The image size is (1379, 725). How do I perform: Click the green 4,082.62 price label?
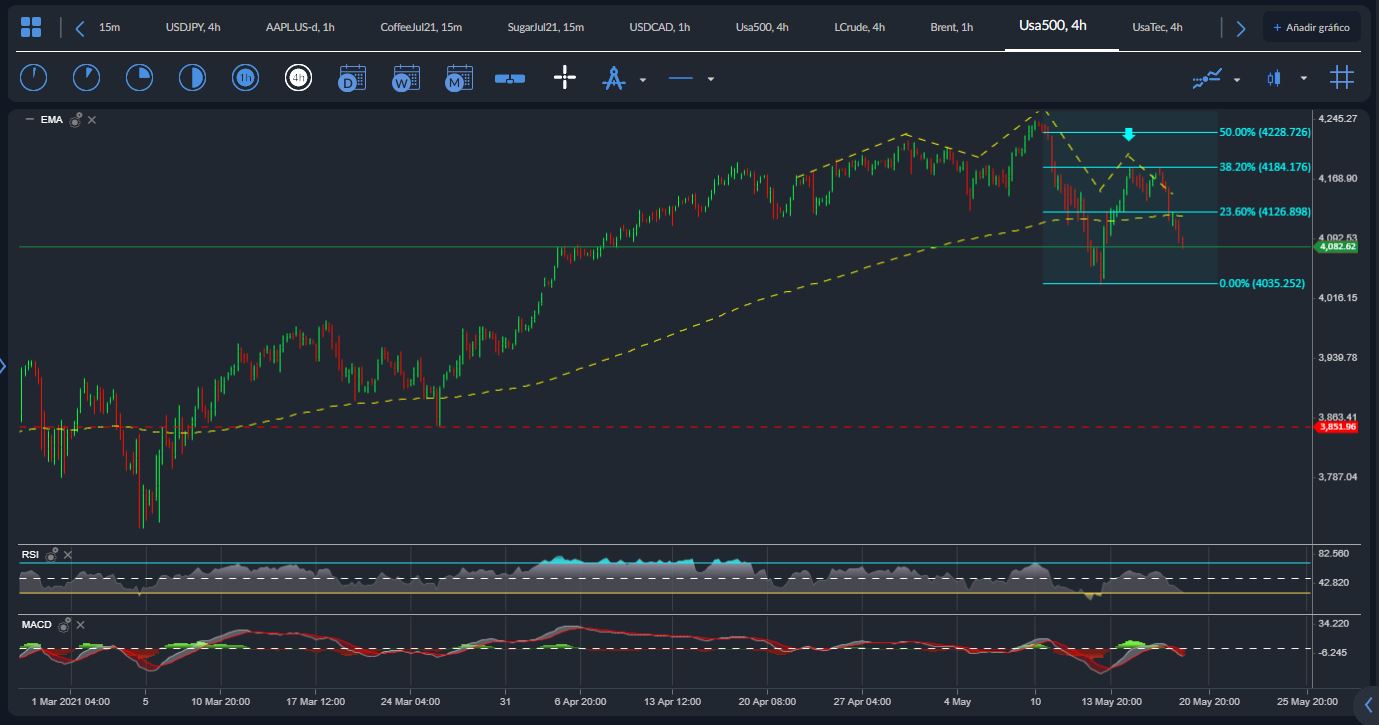[x=1337, y=246]
